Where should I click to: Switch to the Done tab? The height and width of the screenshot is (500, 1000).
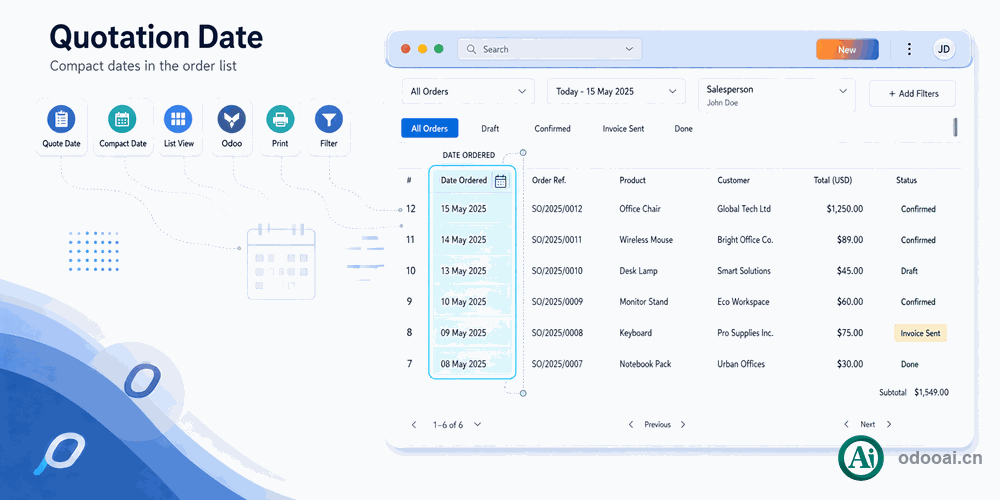pos(683,129)
